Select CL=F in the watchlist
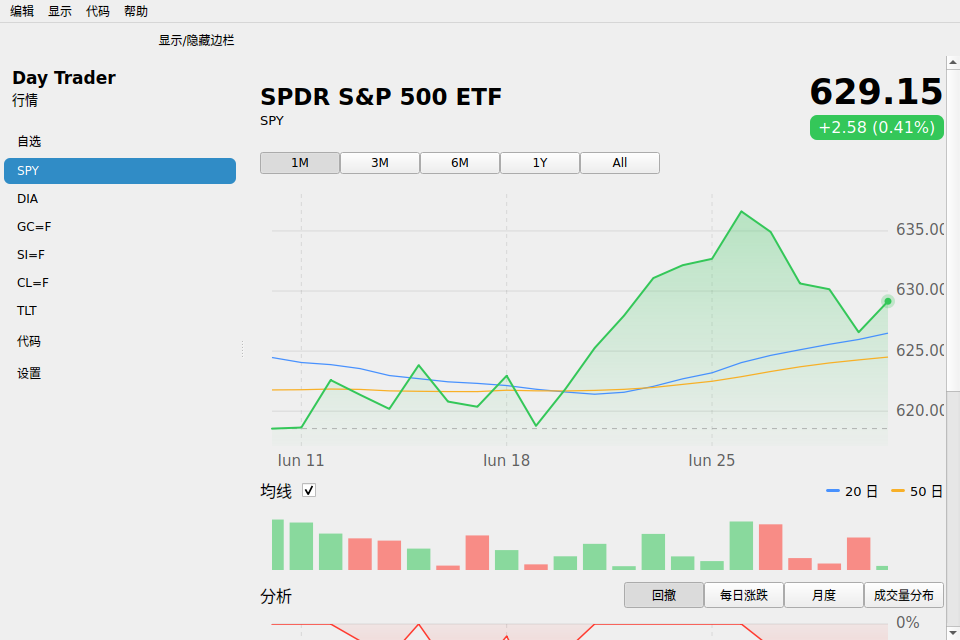The width and height of the screenshot is (960, 640). [x=120, y=284]
